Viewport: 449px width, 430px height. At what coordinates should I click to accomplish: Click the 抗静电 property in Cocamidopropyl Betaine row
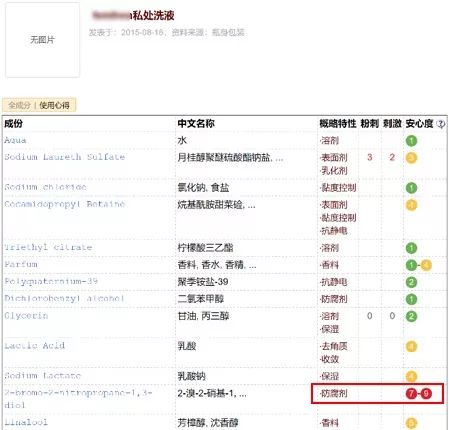pos(334,231)
